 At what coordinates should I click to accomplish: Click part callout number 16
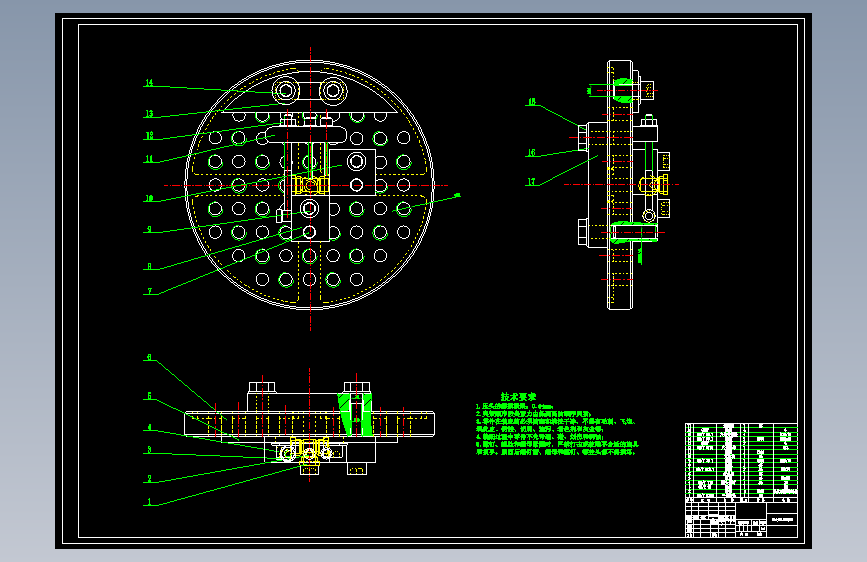531,153
